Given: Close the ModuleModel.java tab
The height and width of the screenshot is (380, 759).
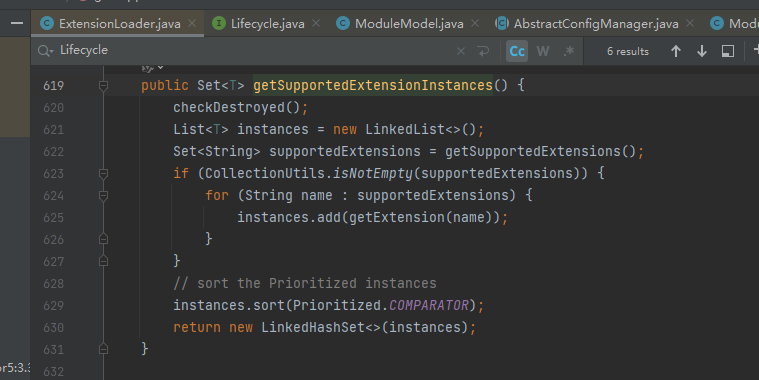Looking at the screenshot, I should coord(475,23).
